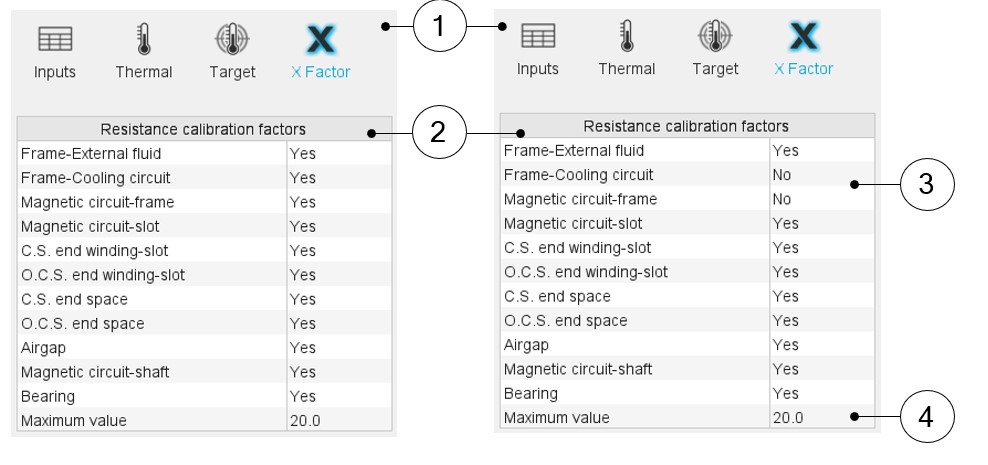
Task: Click the X Factor icon in left panel
Action: point(320,40)
